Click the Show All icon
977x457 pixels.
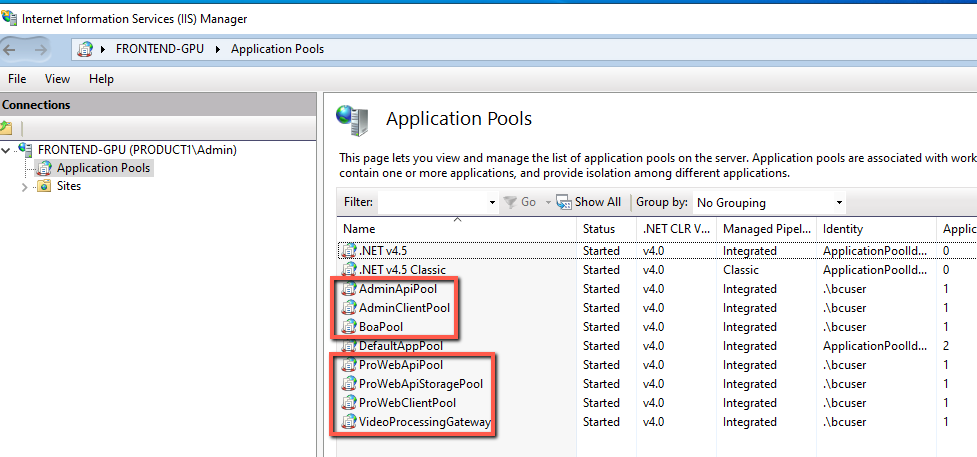tap(564, 202)
